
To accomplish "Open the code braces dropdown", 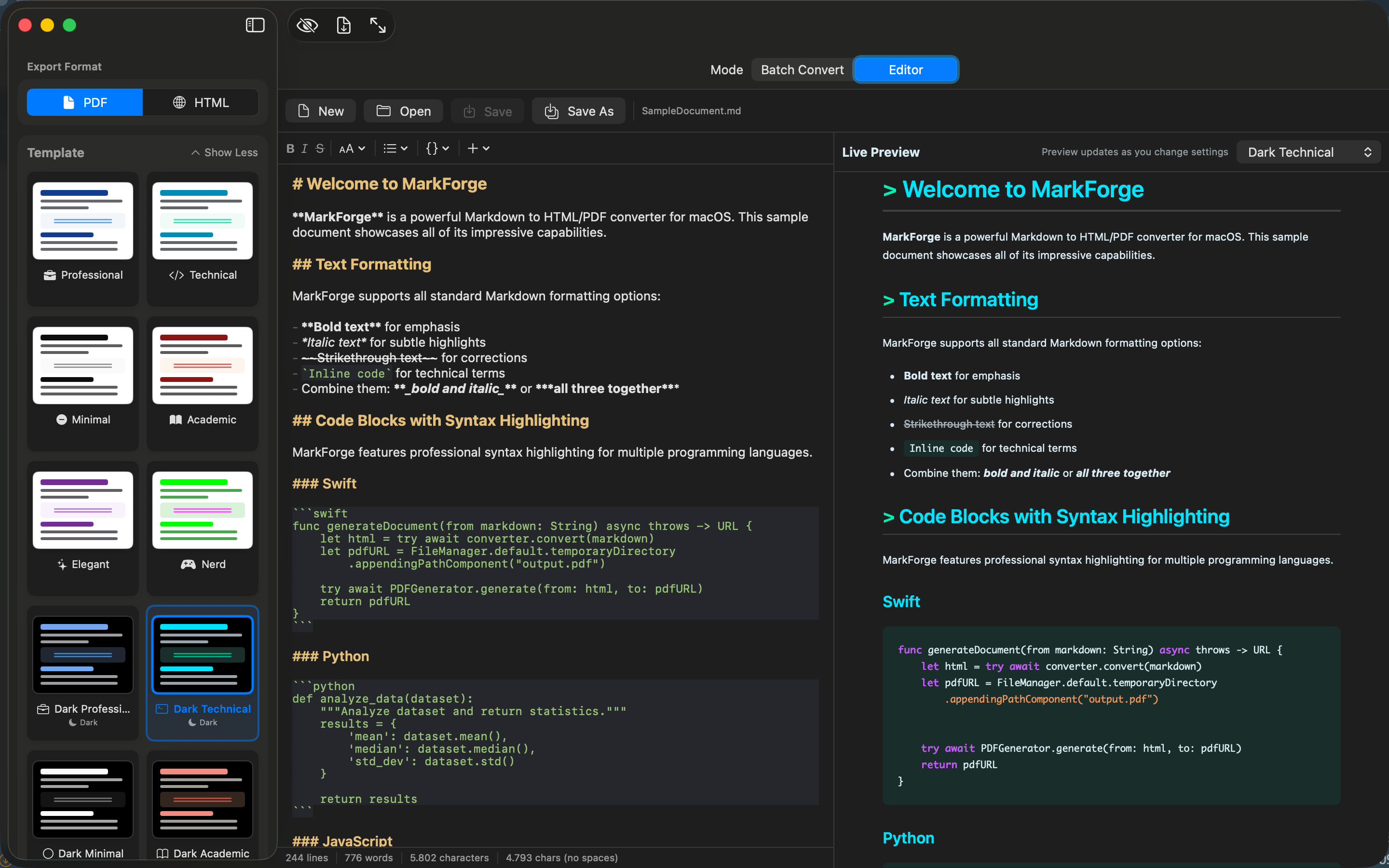I will pos(437,149).
